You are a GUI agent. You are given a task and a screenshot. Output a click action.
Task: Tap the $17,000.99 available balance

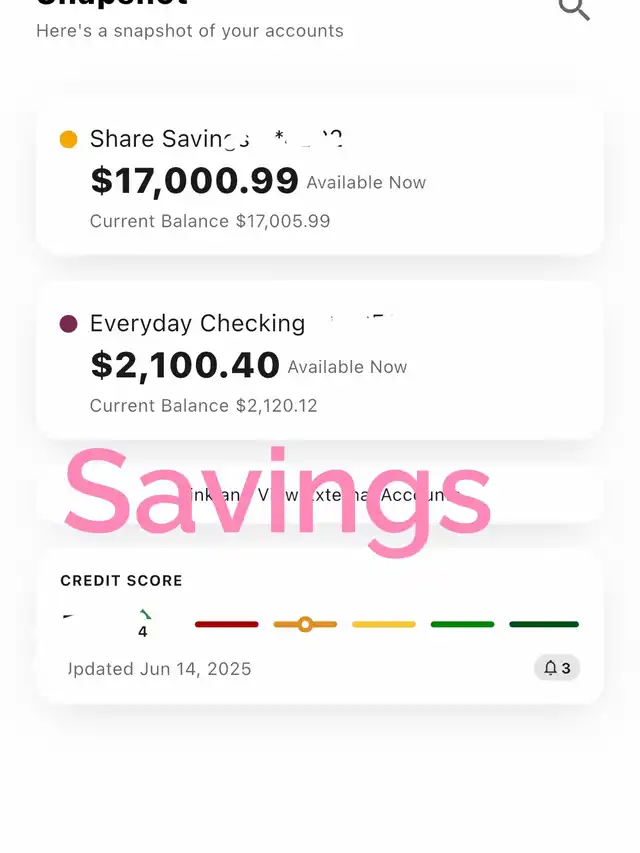click(x=195, y=181)
